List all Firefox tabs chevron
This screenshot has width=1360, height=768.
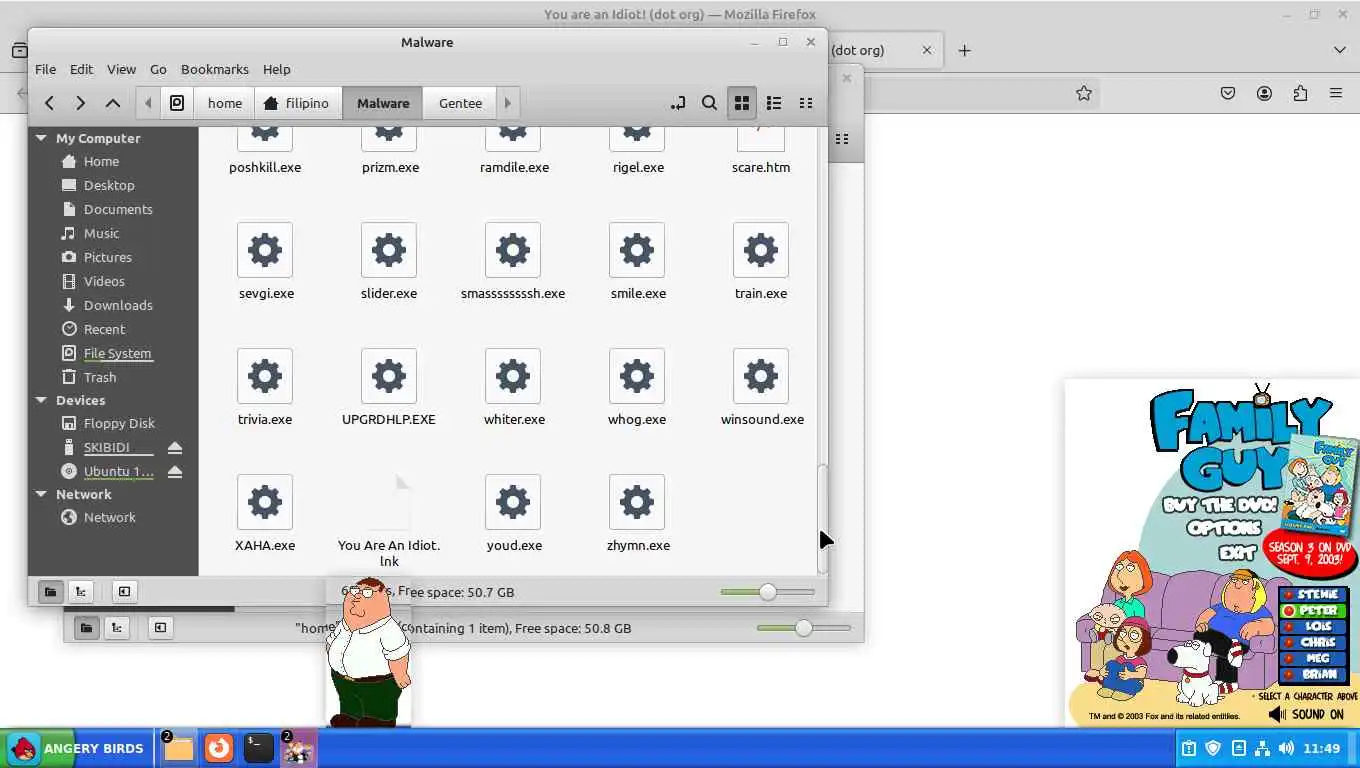(1340, 50)
